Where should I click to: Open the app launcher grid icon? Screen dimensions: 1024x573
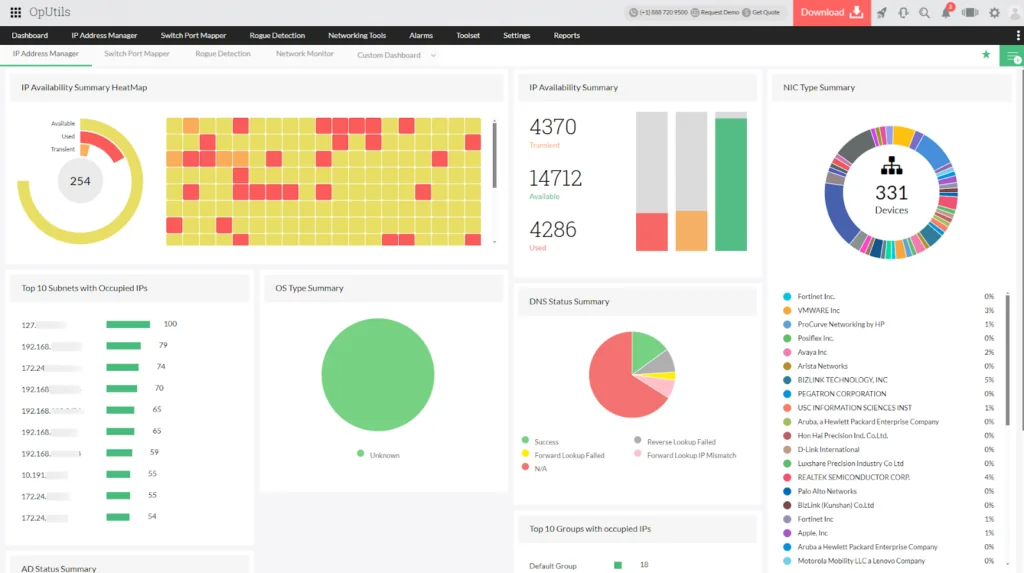(x=15, y=12)
